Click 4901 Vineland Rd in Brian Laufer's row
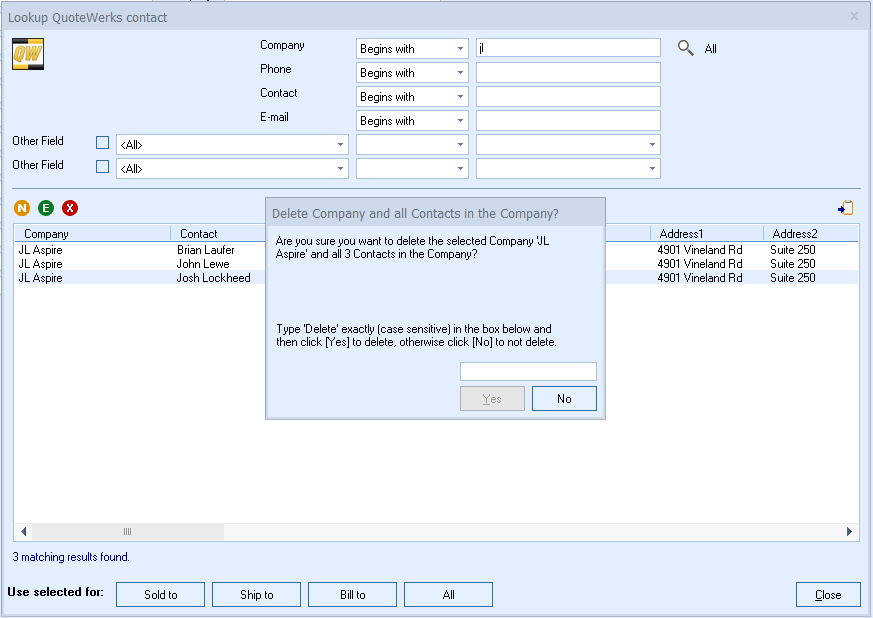 pyautogui.click(x=700, y=249)
